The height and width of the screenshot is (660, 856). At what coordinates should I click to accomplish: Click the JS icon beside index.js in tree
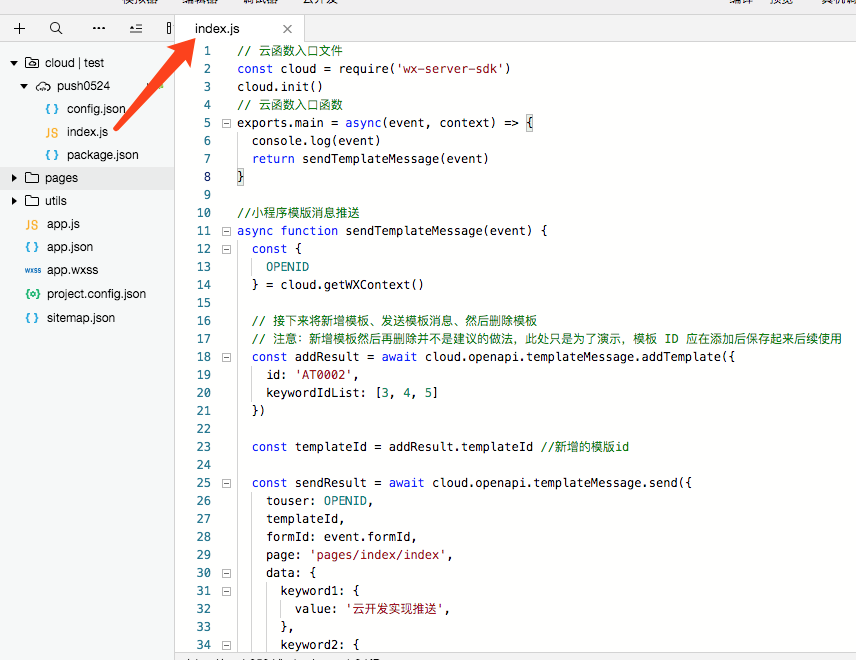(52, 133)
